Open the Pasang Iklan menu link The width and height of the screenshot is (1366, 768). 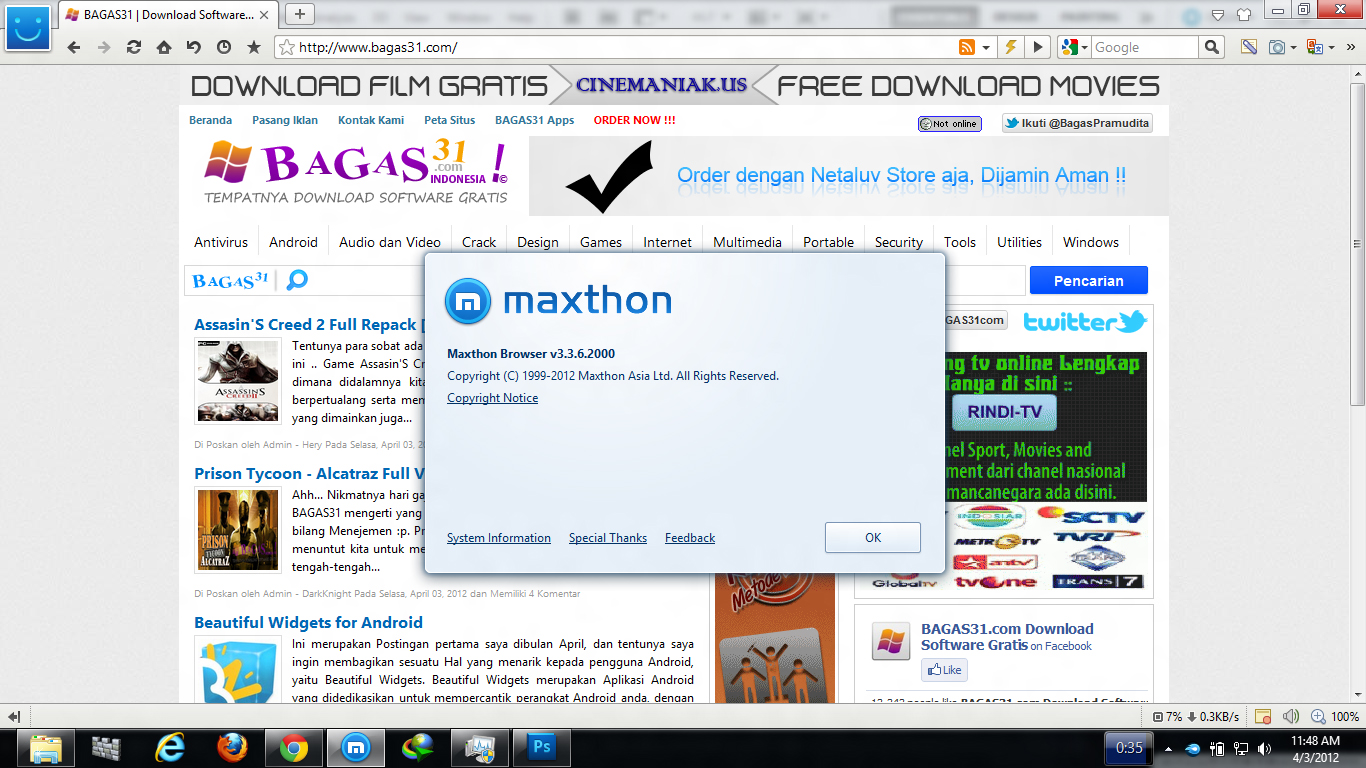click(285, 120)
